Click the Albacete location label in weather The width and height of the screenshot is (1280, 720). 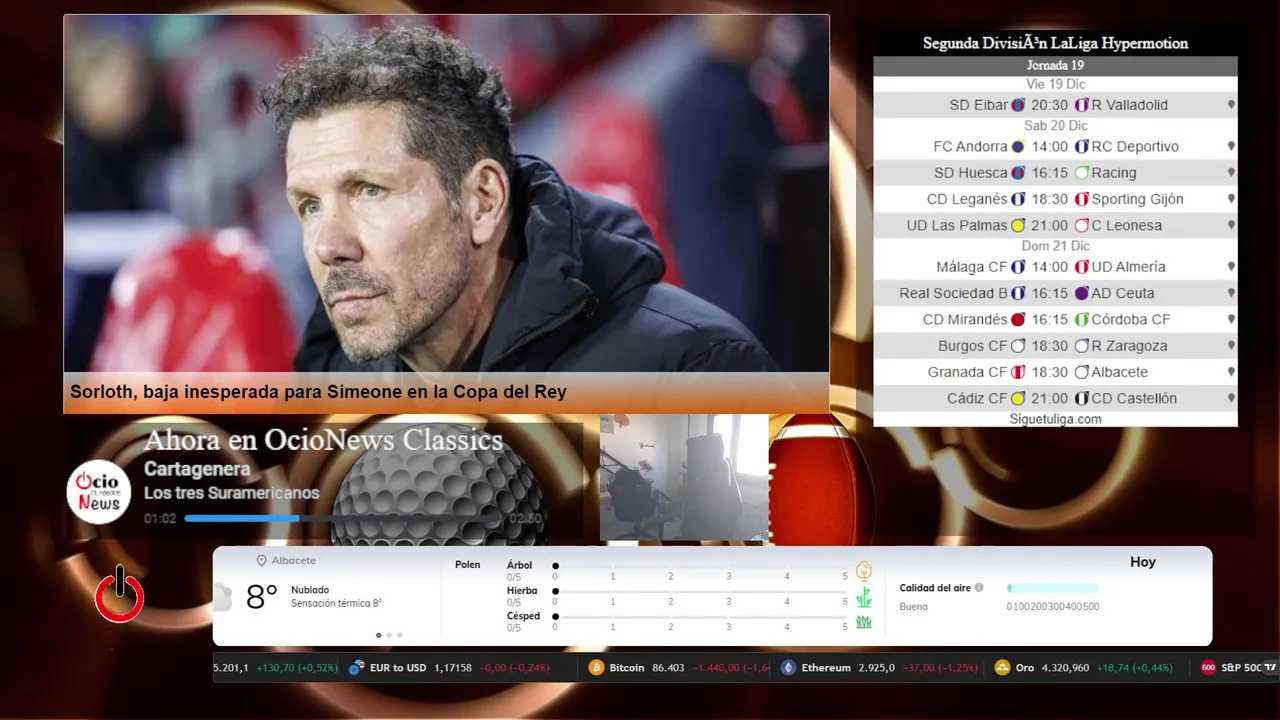(x=294, y=561)
